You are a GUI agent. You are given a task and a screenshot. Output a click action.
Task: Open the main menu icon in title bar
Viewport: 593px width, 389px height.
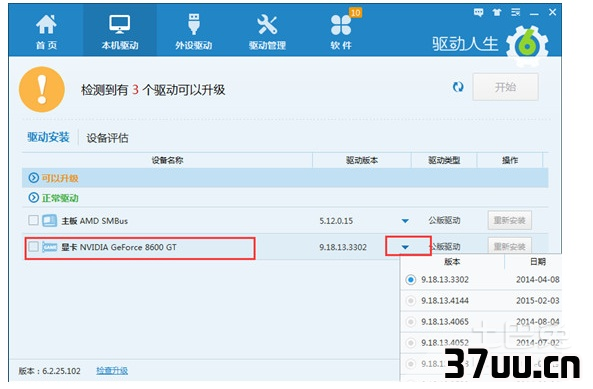click(x=515, y=12)
